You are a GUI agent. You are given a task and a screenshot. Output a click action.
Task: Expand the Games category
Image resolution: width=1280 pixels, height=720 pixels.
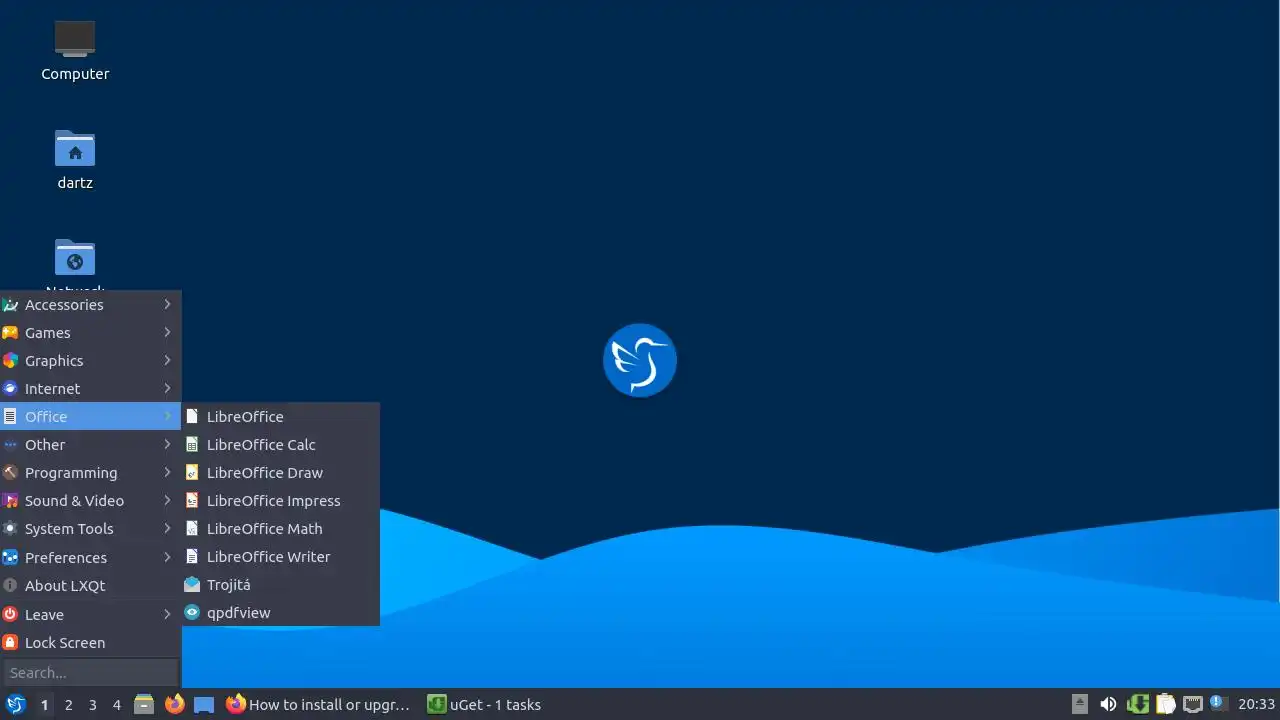[90, 333]
